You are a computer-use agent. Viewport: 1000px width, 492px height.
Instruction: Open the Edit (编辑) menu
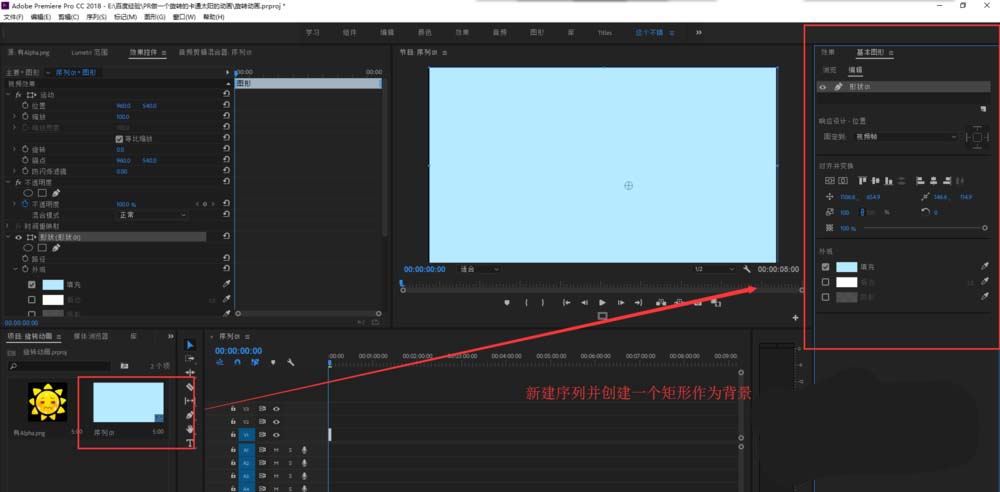coord(41,17)
